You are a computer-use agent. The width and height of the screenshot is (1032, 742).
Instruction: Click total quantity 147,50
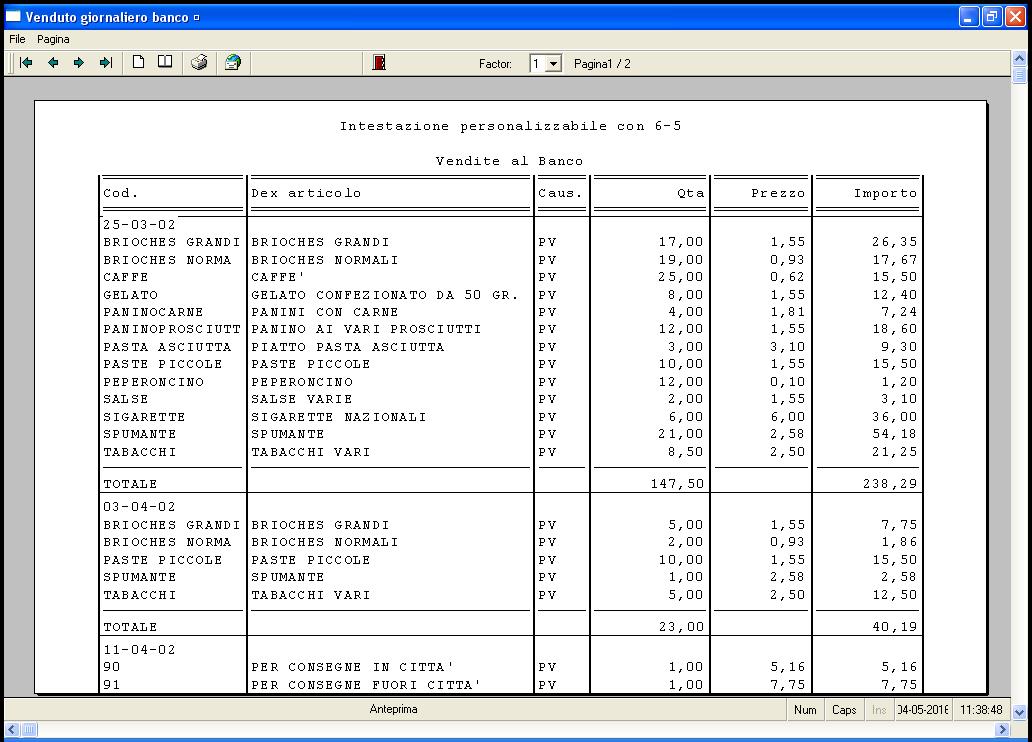pos(677,484)
